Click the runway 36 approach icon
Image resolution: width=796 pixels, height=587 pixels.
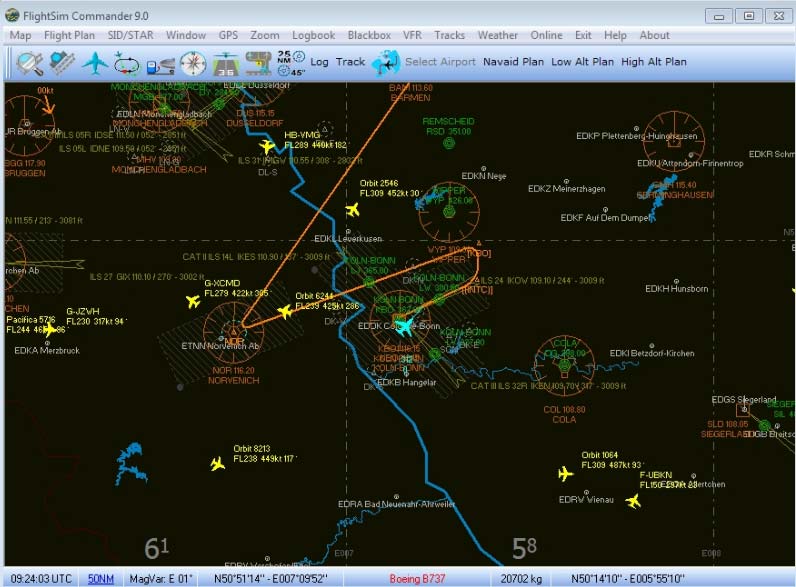[226, 63]
